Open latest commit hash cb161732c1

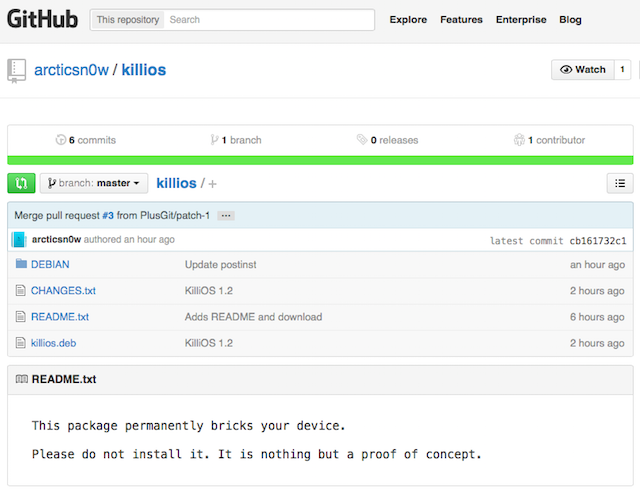pyautogui.click(x=598, y=241)
